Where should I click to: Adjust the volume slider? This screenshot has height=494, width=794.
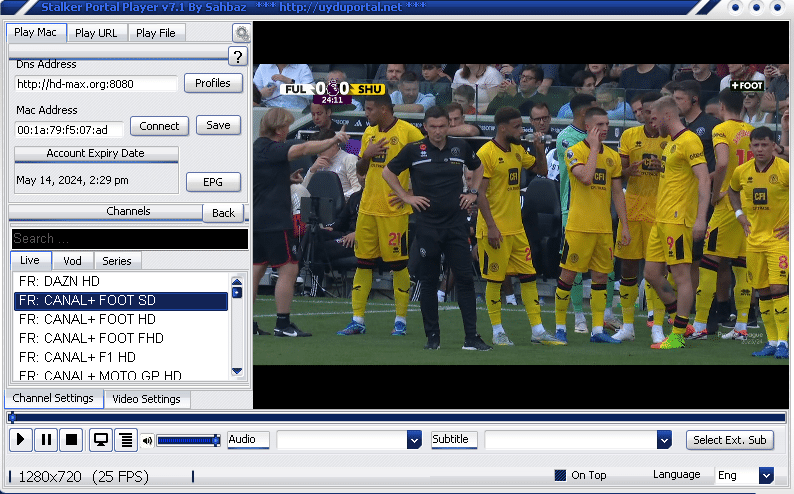pos(188,440)
